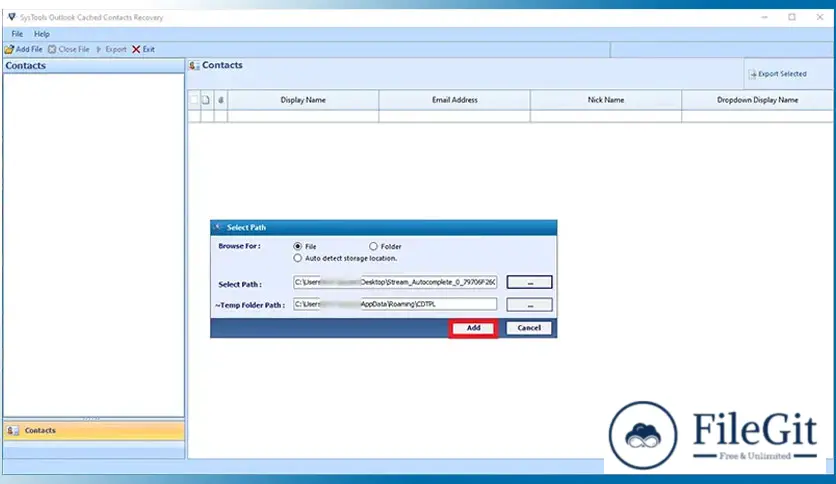Screen dimensions: 836x484
Task: Click the Dropdown Display Name column header
Action: point(758,100)
